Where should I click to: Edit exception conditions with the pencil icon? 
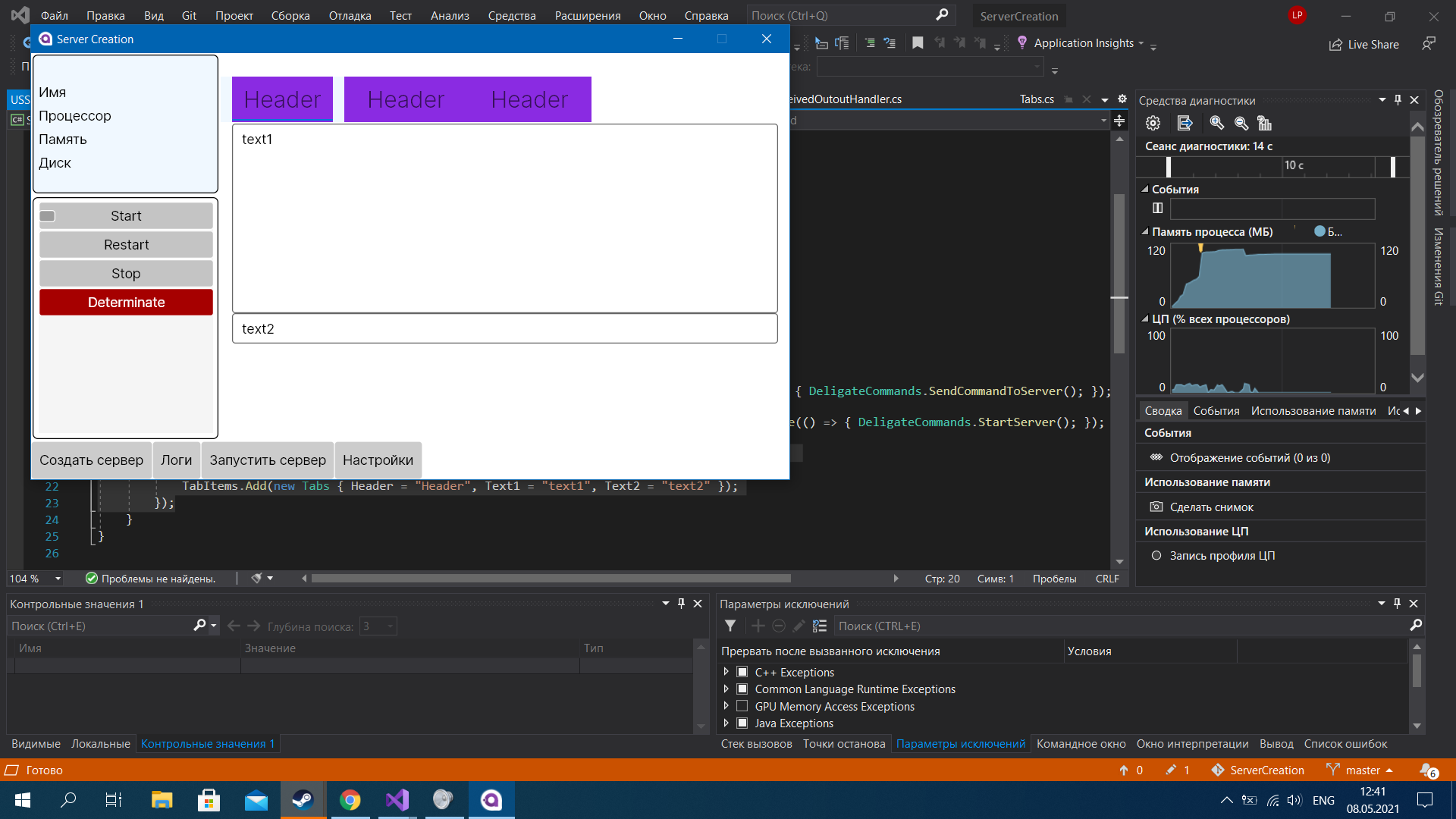[x=799, y=626]
